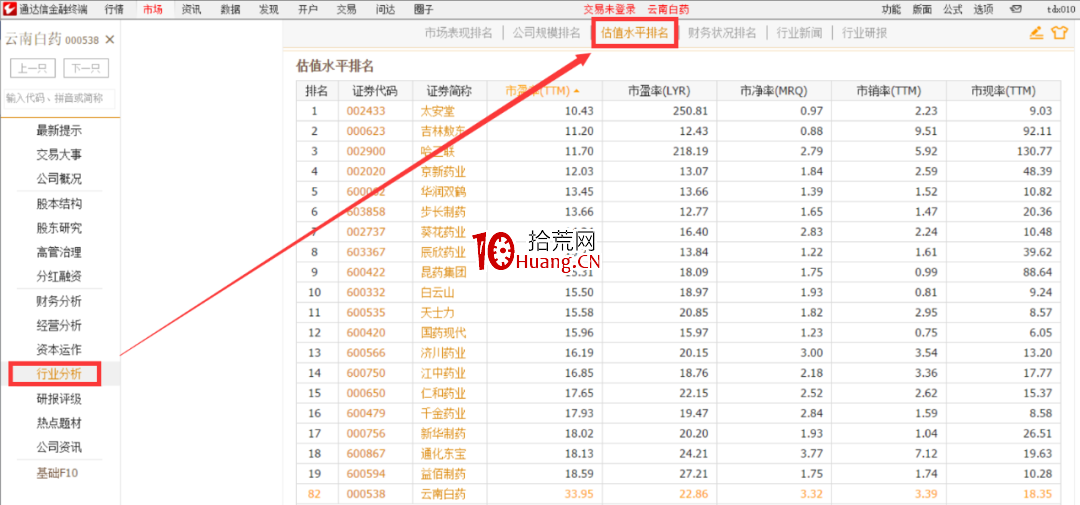The height and width of the screenshot is (505, 1080).
Task: Open the 市场 menu
Action: tap(153, 10)
